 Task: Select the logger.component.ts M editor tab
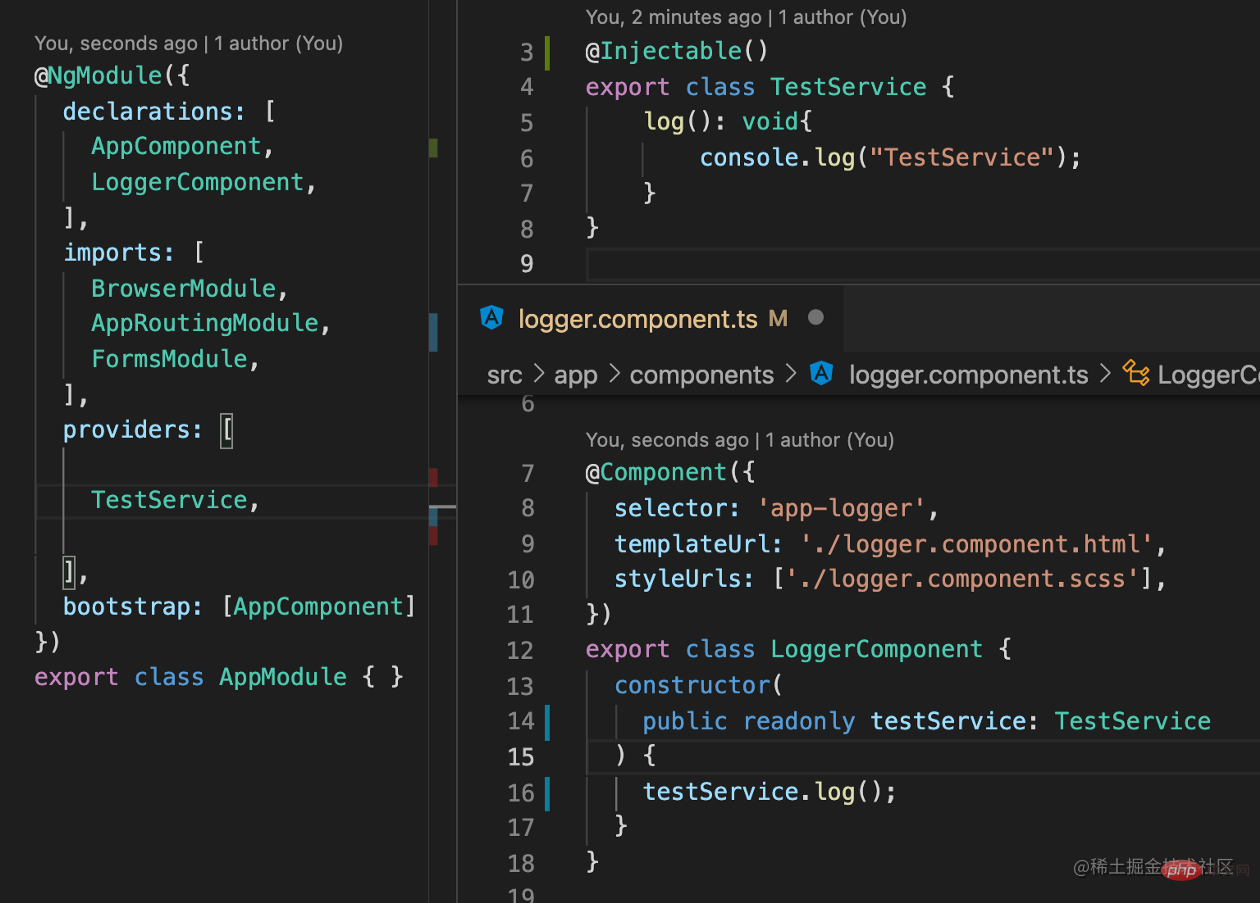(652, 319)
